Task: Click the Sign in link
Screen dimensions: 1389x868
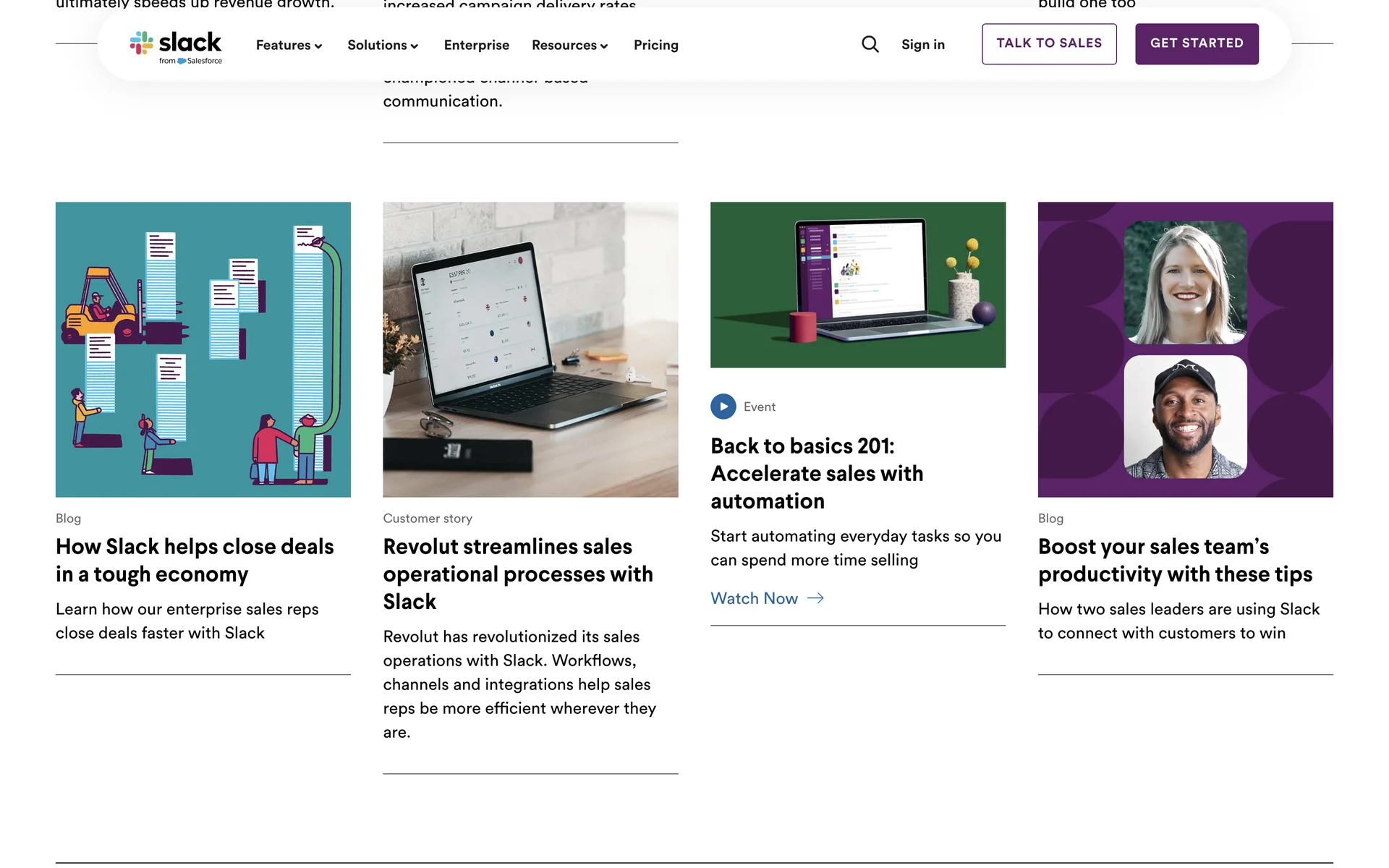Action: [922, 45]
